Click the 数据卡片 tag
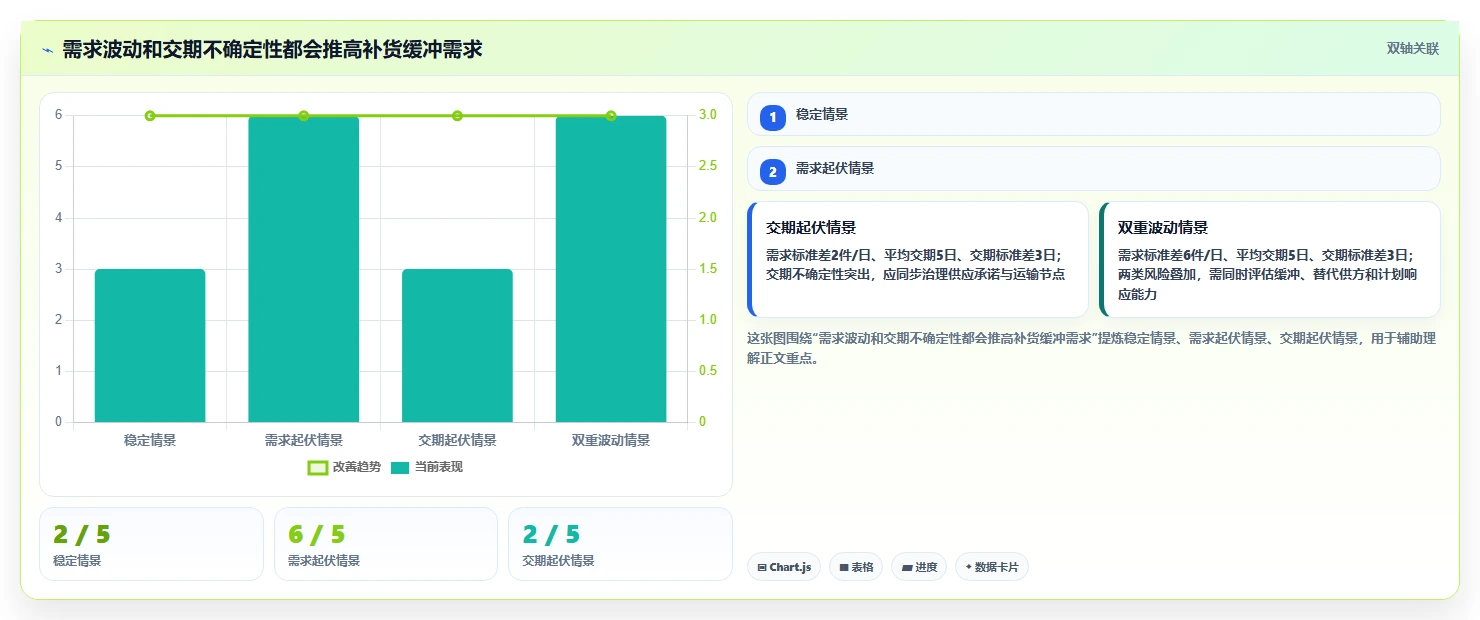The image size is (1480, 620). [x=992, y=567]
